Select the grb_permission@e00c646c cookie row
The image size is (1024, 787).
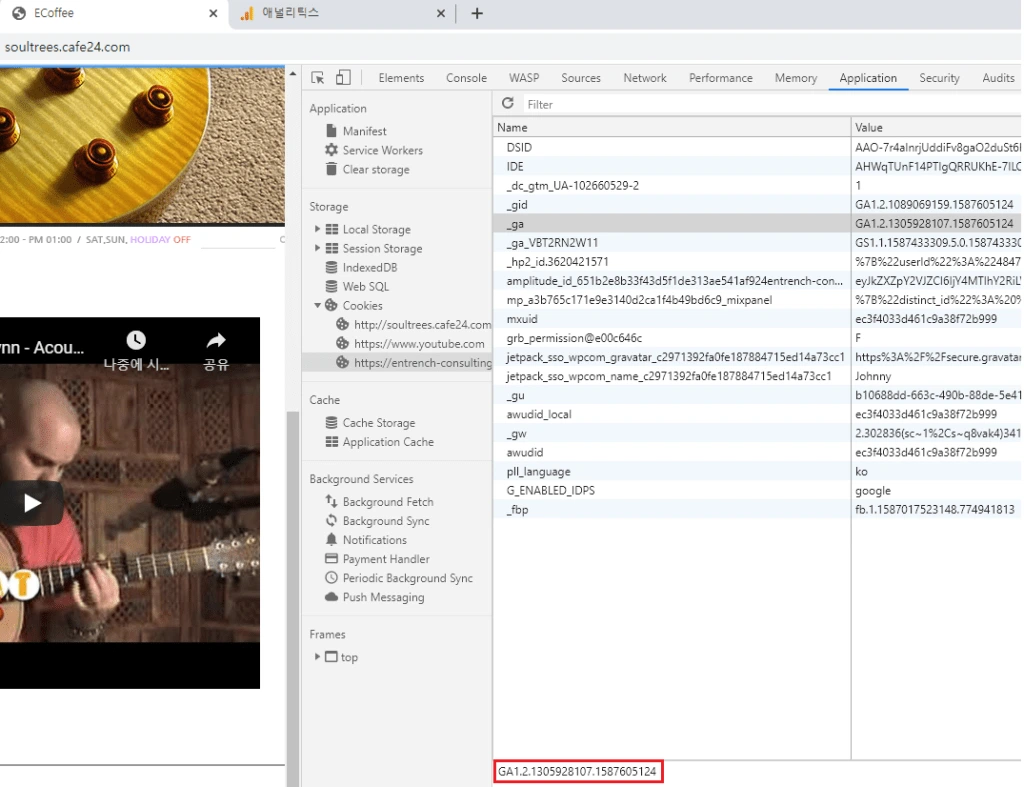click(758, 338)
